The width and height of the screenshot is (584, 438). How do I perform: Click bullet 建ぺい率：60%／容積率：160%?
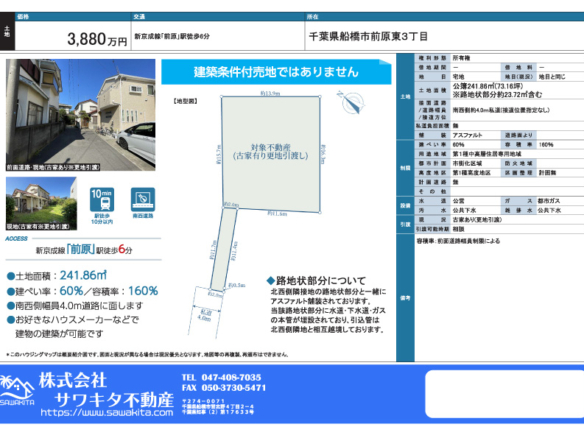tap(82, 291)
